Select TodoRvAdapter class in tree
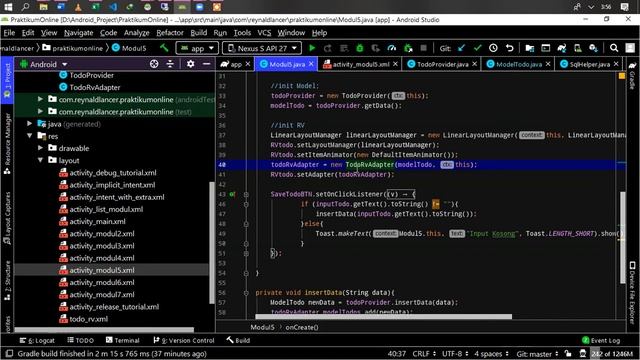640x360 pixels. 95,87
